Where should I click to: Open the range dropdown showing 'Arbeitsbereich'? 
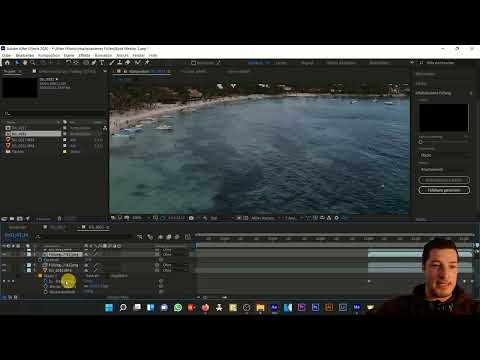(x=443, y=170)
